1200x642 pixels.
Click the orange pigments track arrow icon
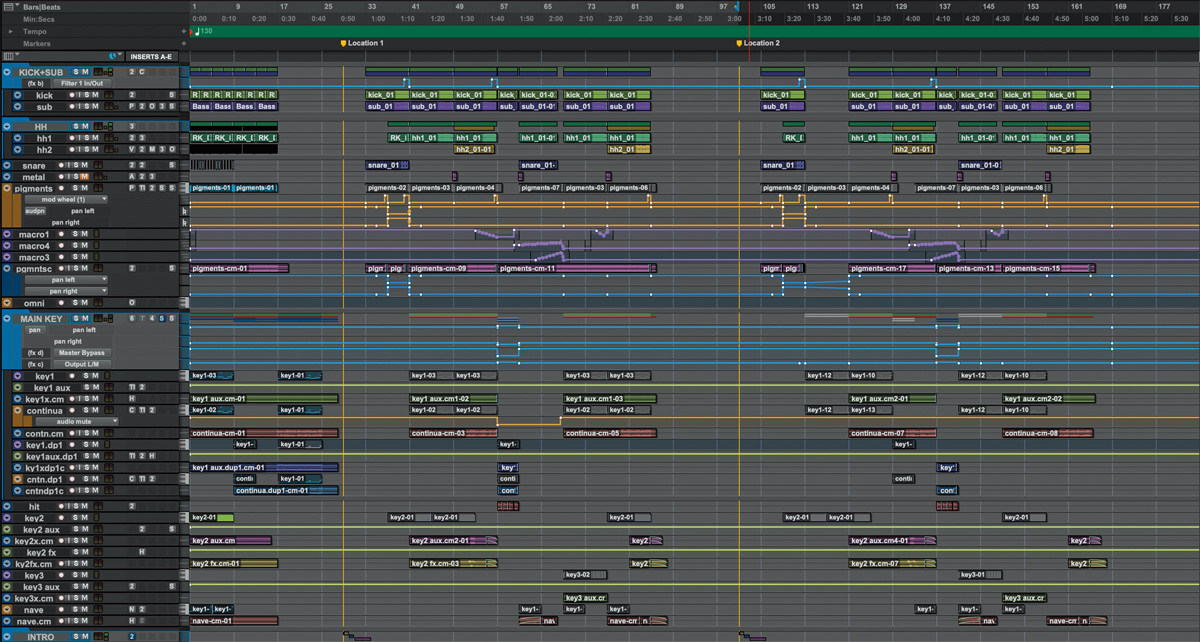(7, 188)
